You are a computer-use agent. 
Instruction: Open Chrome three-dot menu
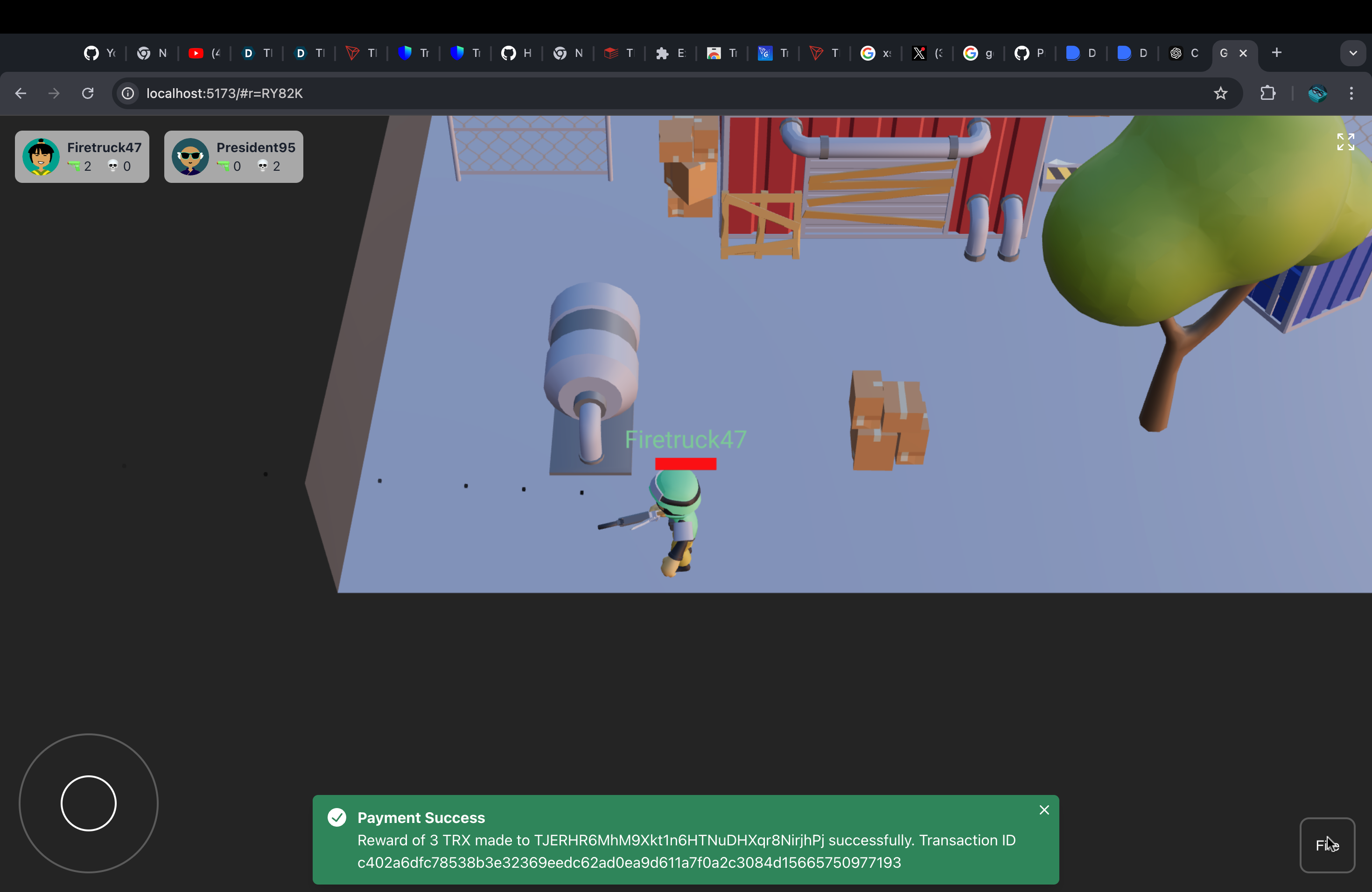(x=1351, y=93)
